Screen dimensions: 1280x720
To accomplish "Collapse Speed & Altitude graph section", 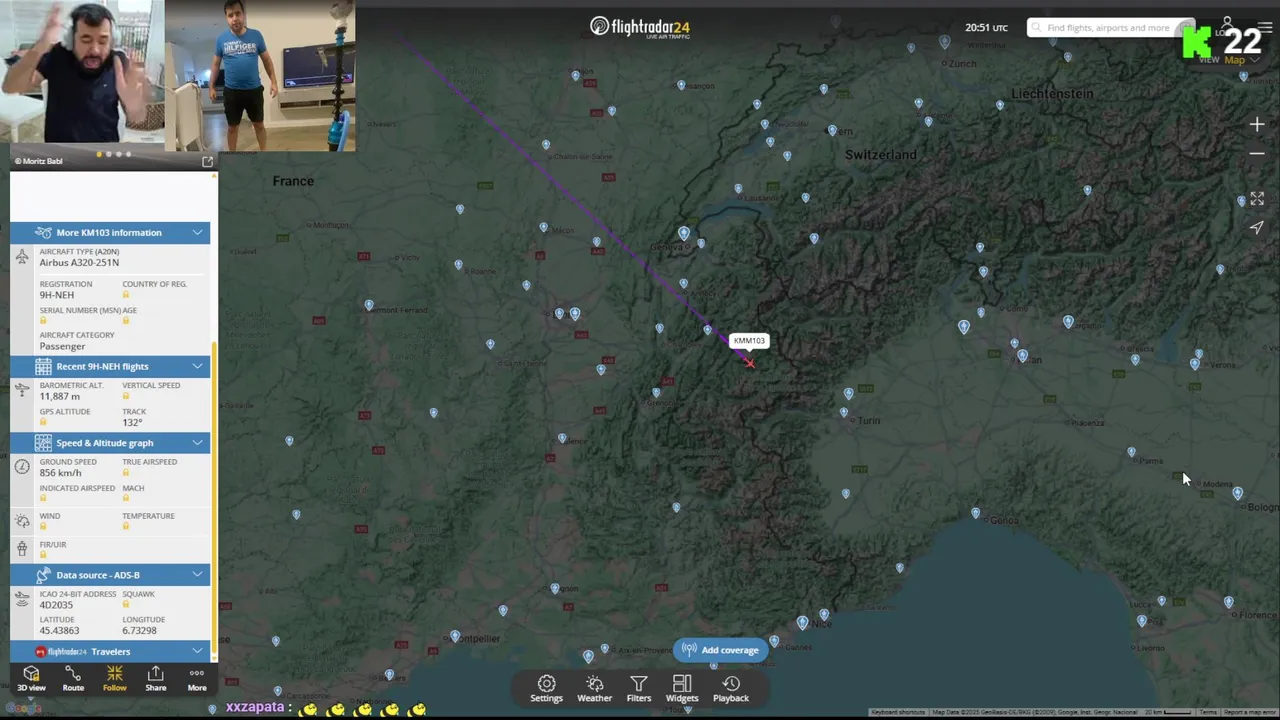I will (x=110, y=442).
